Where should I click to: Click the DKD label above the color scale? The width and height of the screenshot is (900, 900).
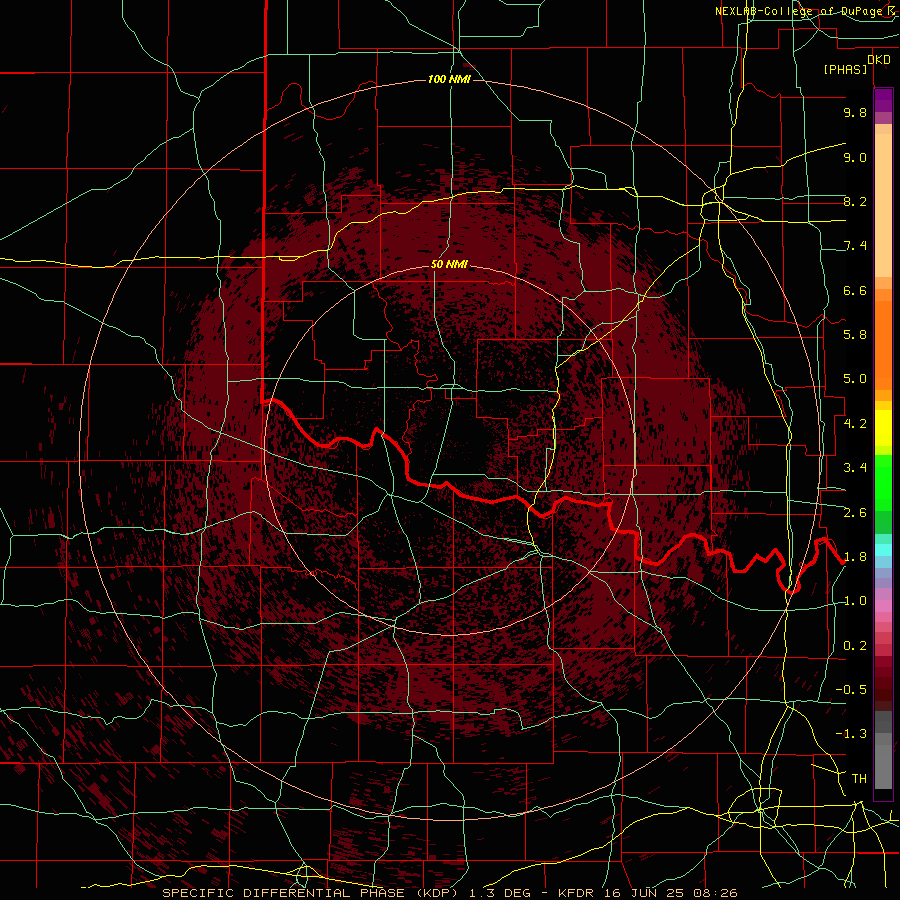coord(879,60)
